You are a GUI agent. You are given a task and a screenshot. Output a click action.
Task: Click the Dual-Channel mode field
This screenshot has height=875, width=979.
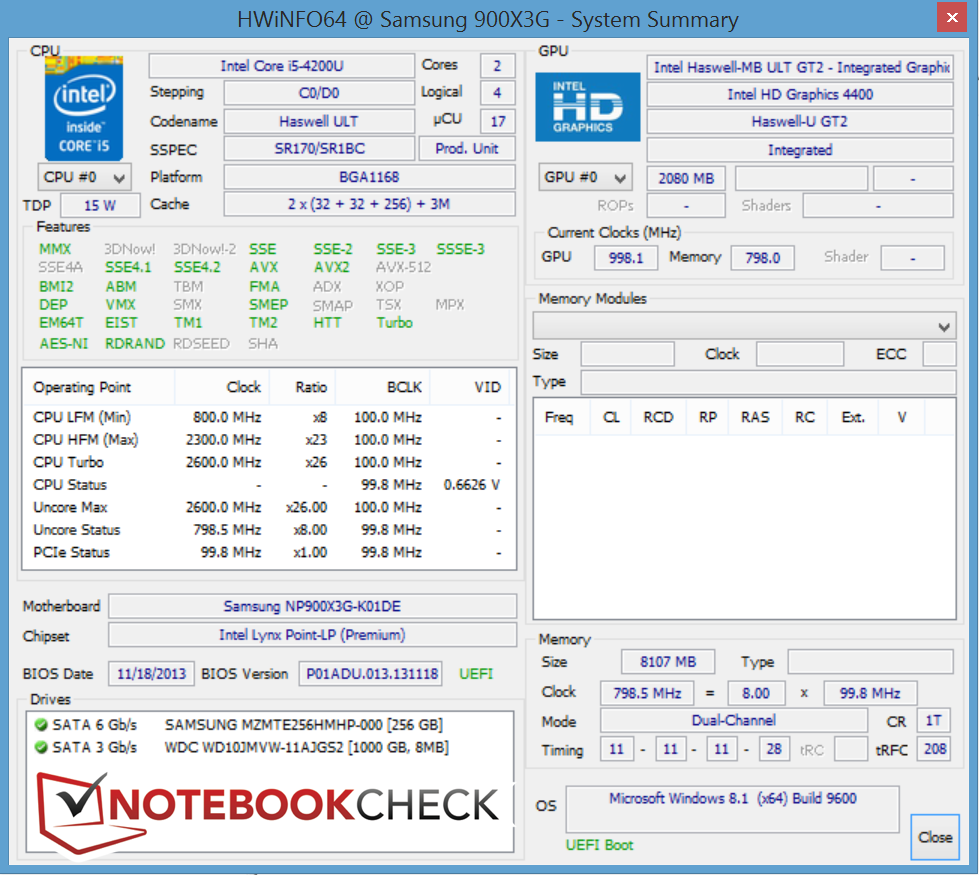click(x=734, y=721)
